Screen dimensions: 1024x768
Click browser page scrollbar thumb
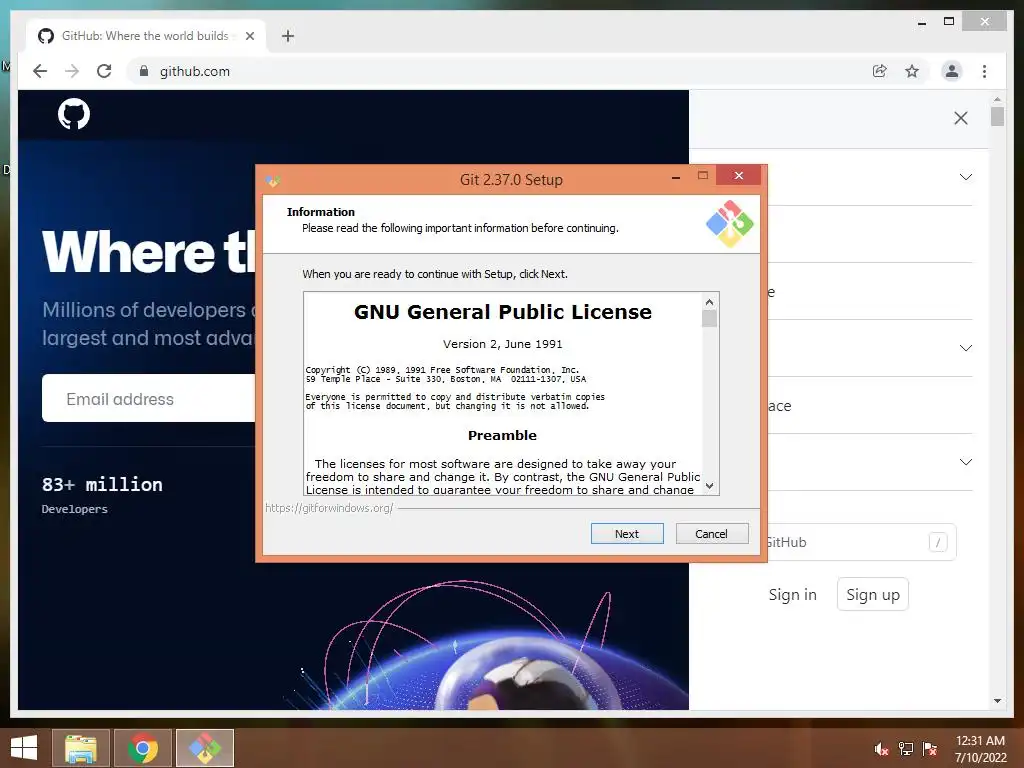click(x=997, y=116)
